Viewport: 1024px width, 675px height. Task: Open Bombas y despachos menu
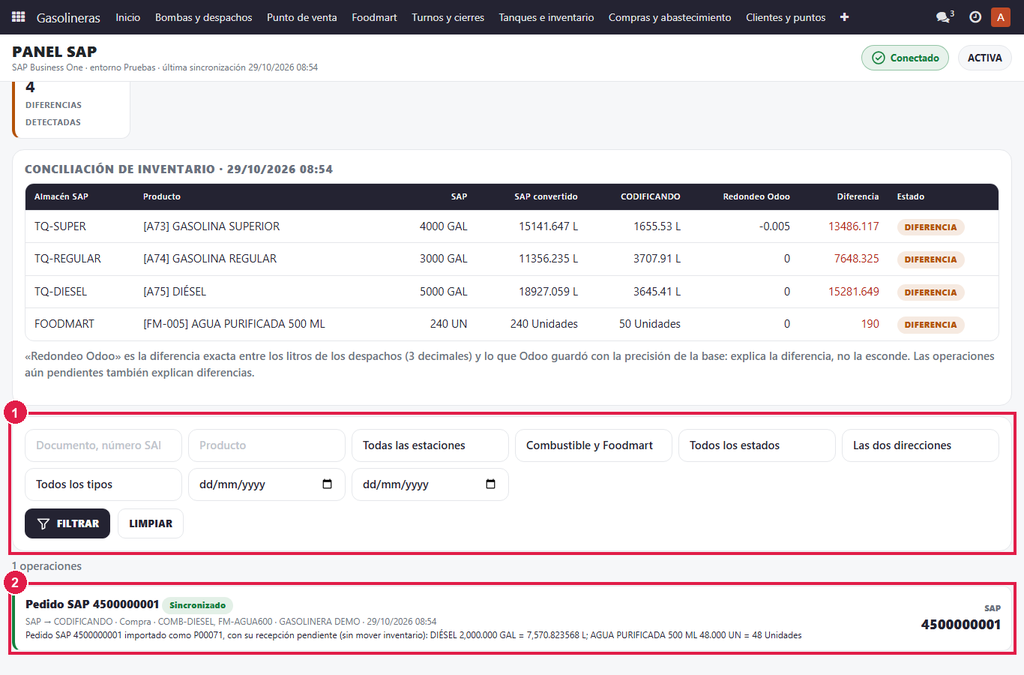pos(204,17)
